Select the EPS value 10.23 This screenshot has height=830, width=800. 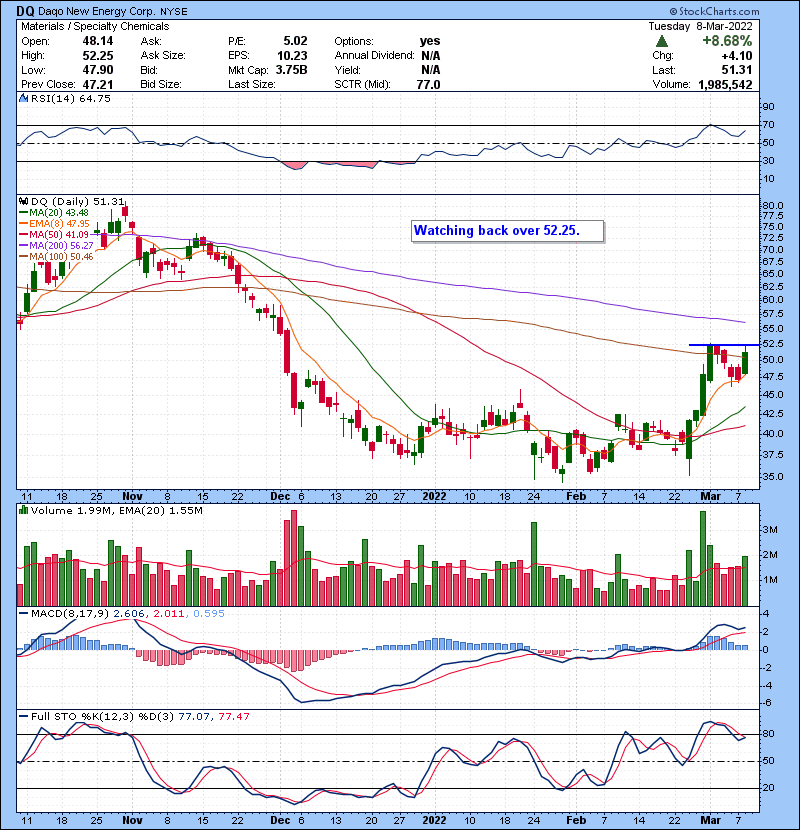pos(292,56)
